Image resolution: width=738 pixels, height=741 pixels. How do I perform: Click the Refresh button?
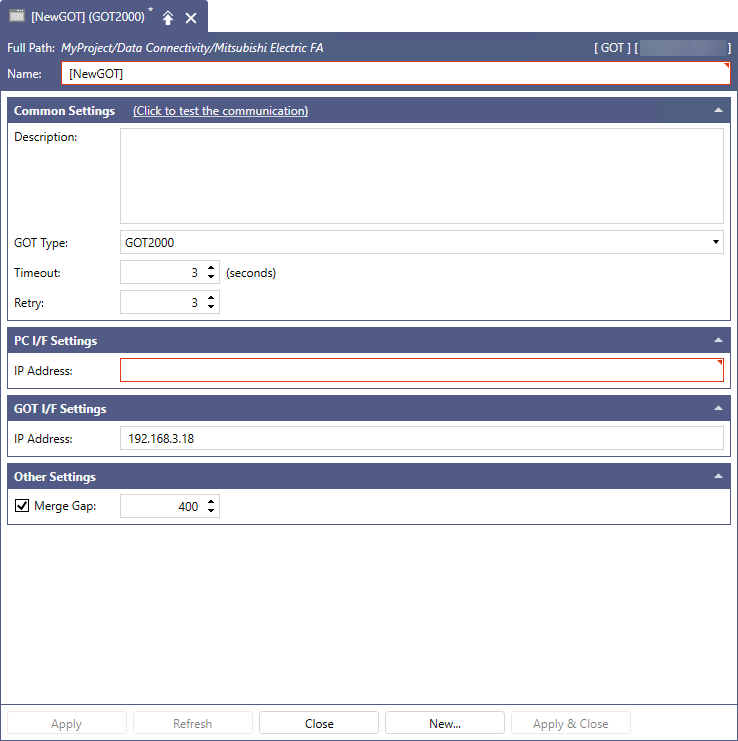[193, 723]
